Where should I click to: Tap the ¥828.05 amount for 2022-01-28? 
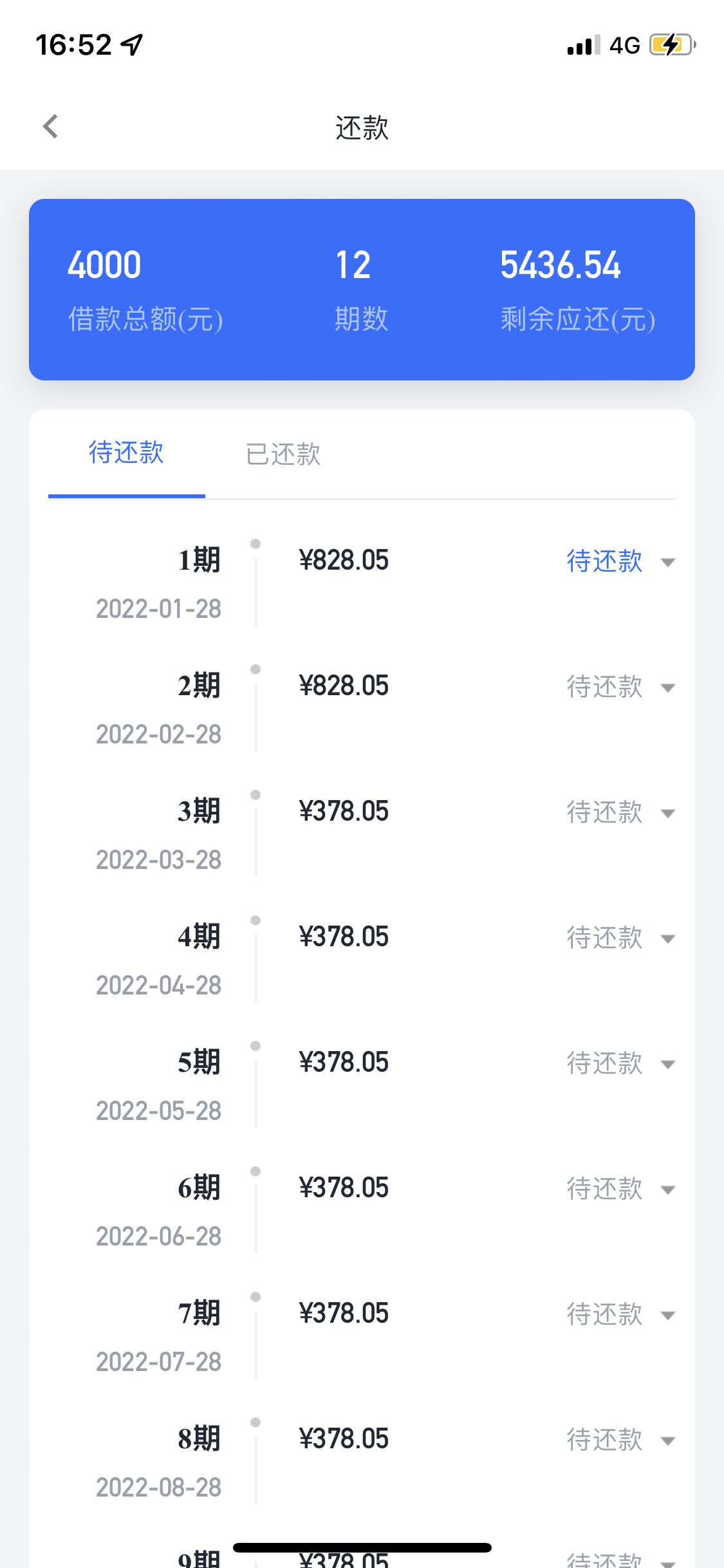344,560
